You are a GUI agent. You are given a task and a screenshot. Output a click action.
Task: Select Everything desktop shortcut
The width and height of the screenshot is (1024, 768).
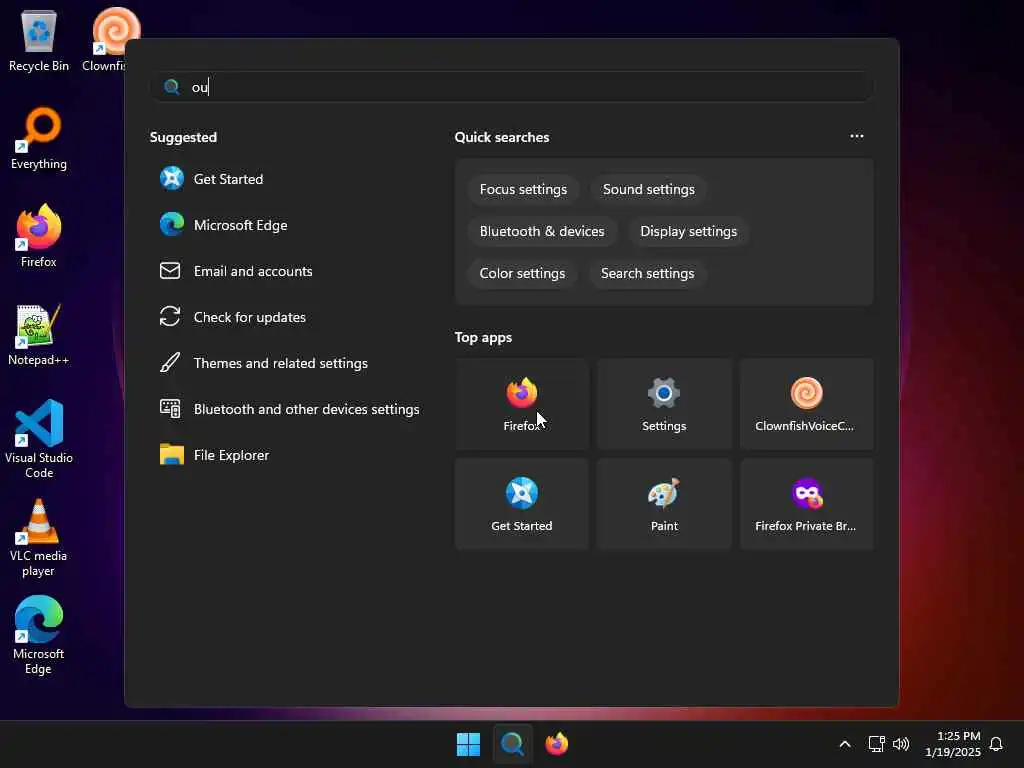[x=39, y=138]
